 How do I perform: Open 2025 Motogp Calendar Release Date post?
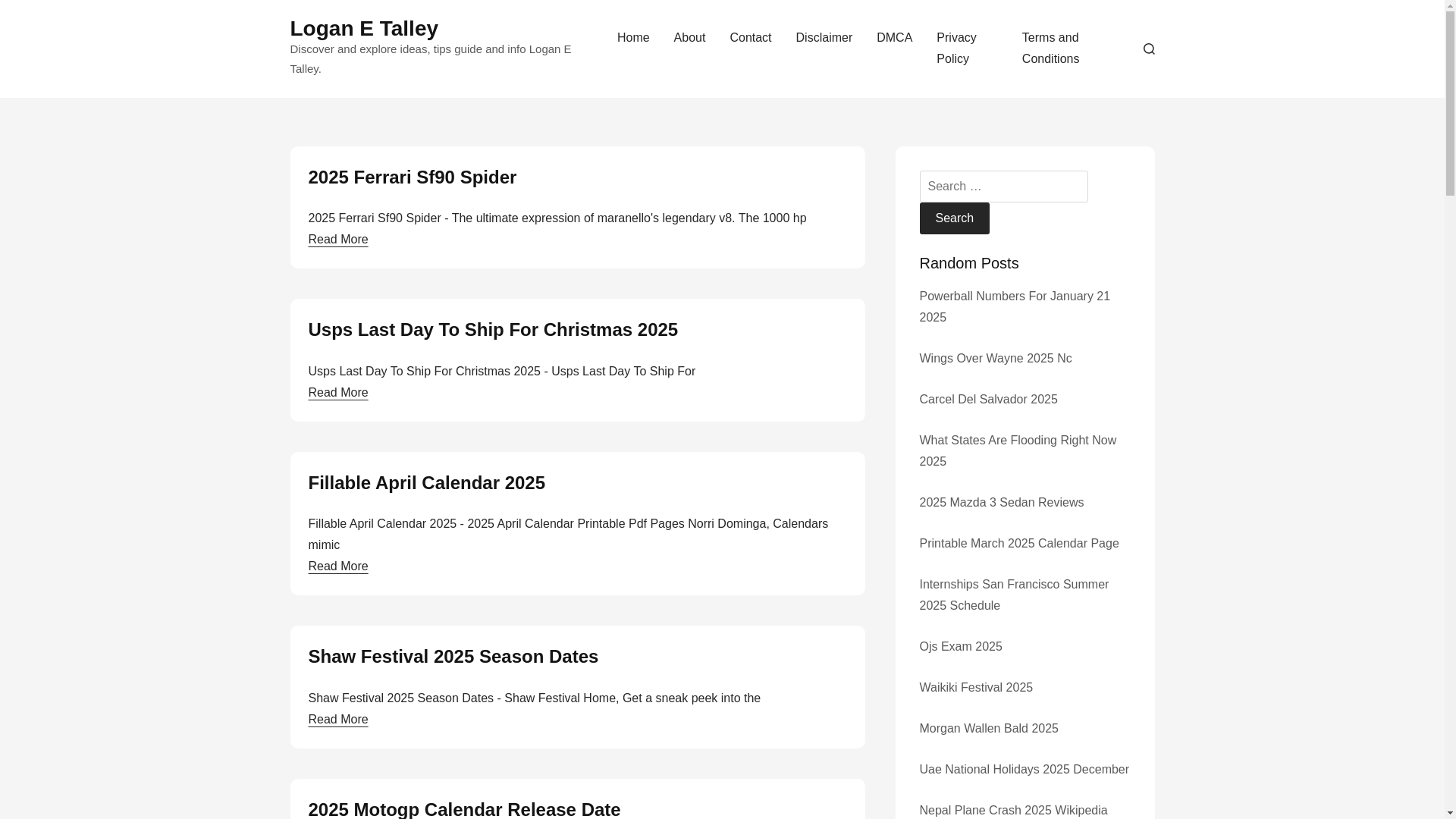(464, 808)
